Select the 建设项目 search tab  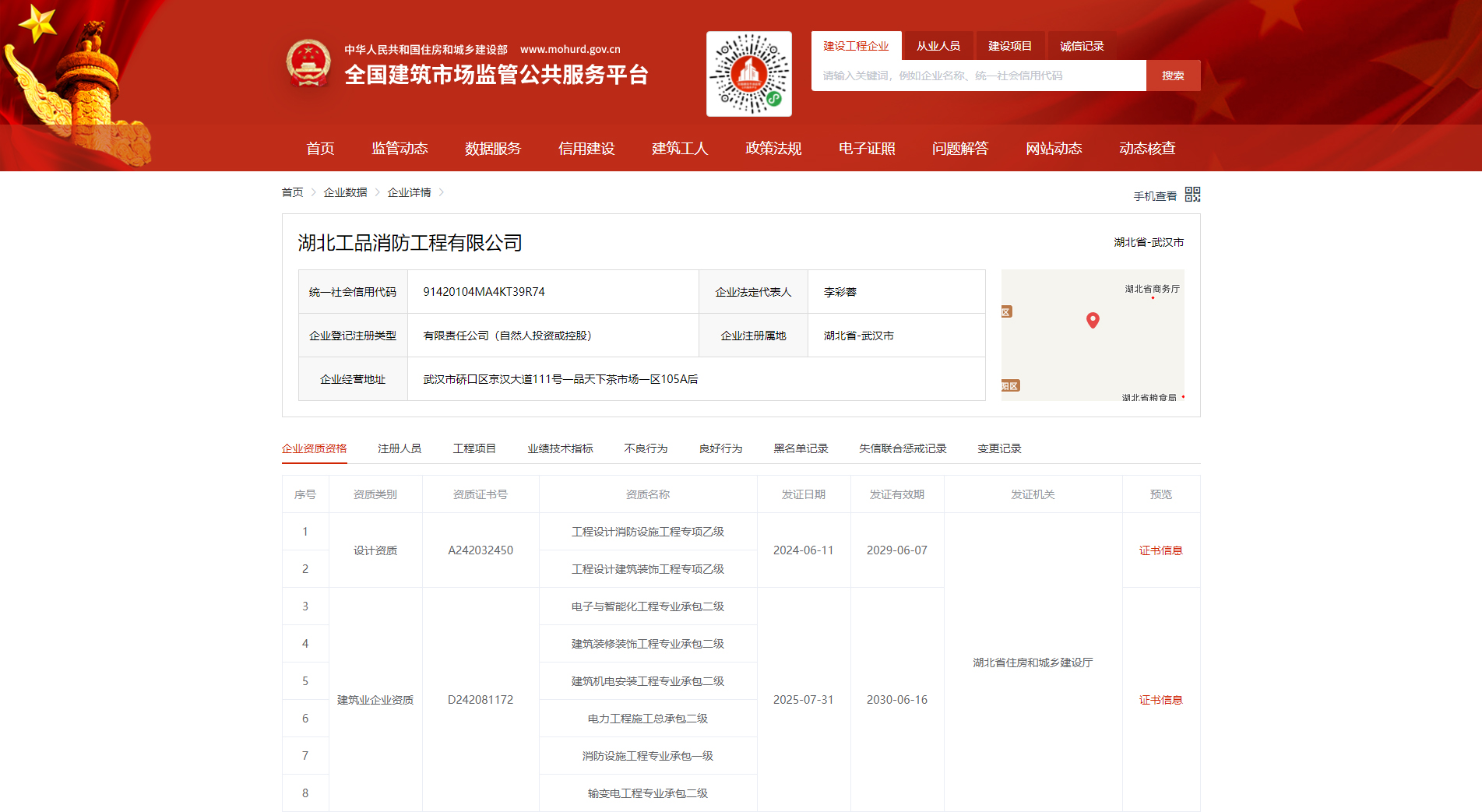(x=1009, y=46)
